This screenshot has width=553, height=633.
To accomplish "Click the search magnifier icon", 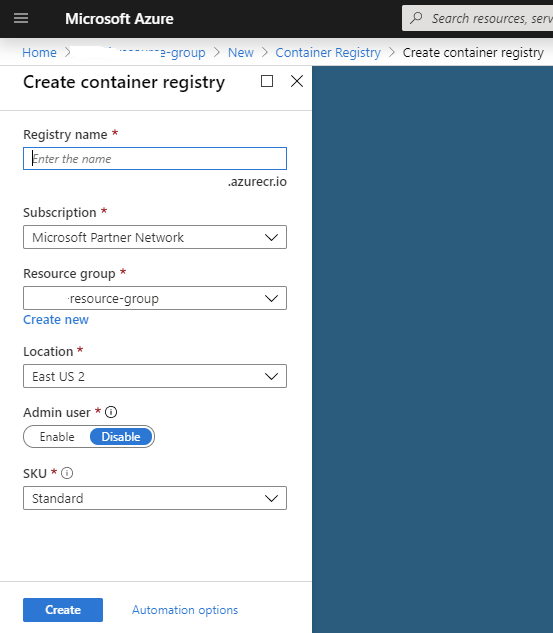I will [x=416, y=18].
